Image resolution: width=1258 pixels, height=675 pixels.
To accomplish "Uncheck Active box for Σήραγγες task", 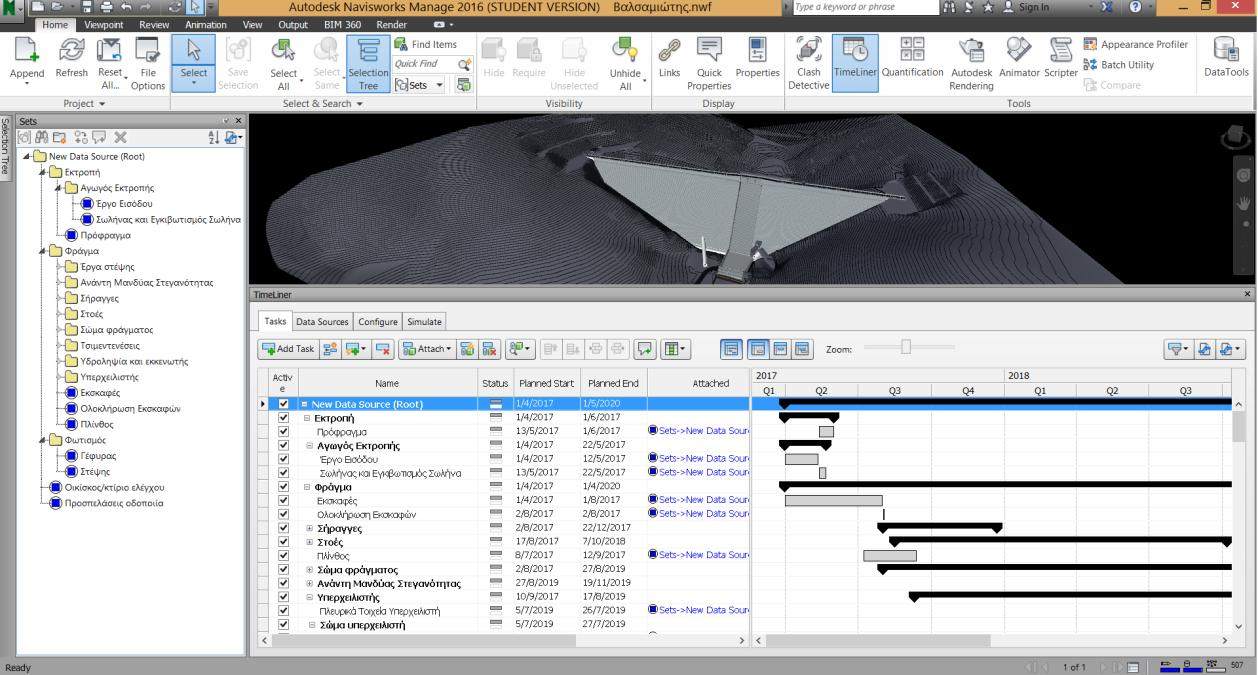I will [284, 527].
